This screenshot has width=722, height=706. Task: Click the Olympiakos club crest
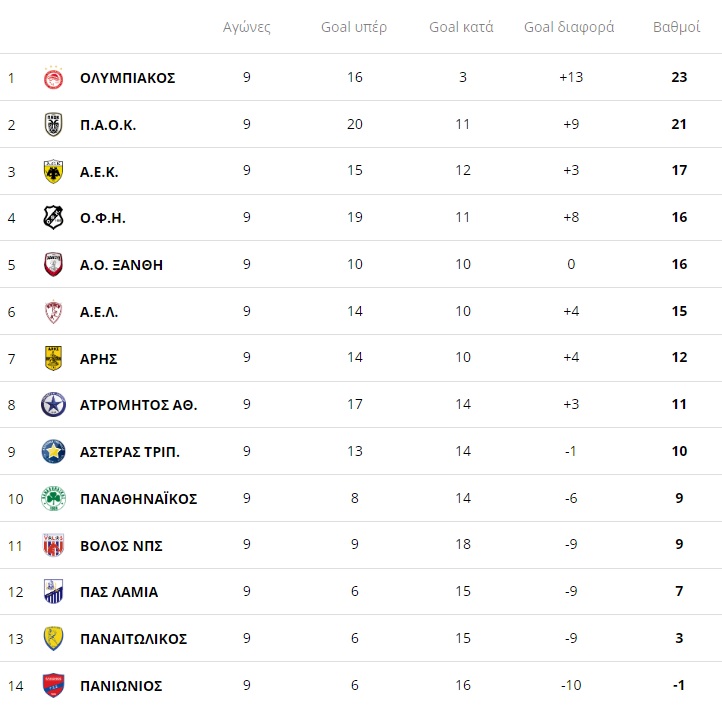click(x=53, y=77)
